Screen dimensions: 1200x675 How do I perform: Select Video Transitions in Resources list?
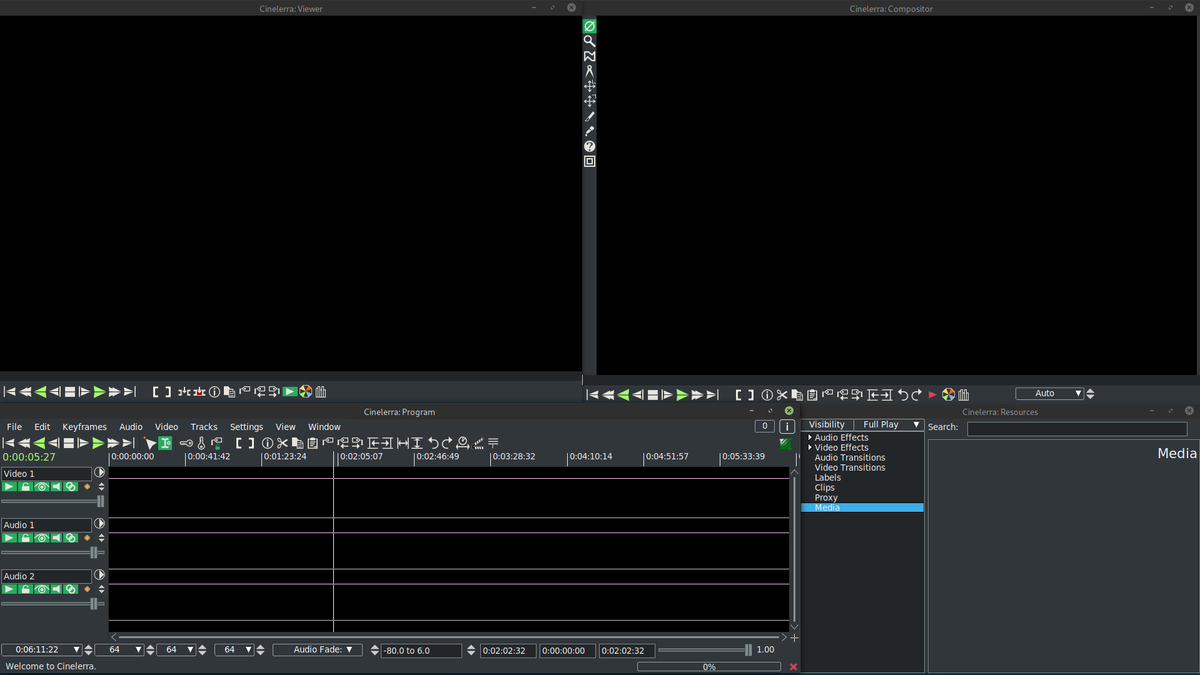850,468
